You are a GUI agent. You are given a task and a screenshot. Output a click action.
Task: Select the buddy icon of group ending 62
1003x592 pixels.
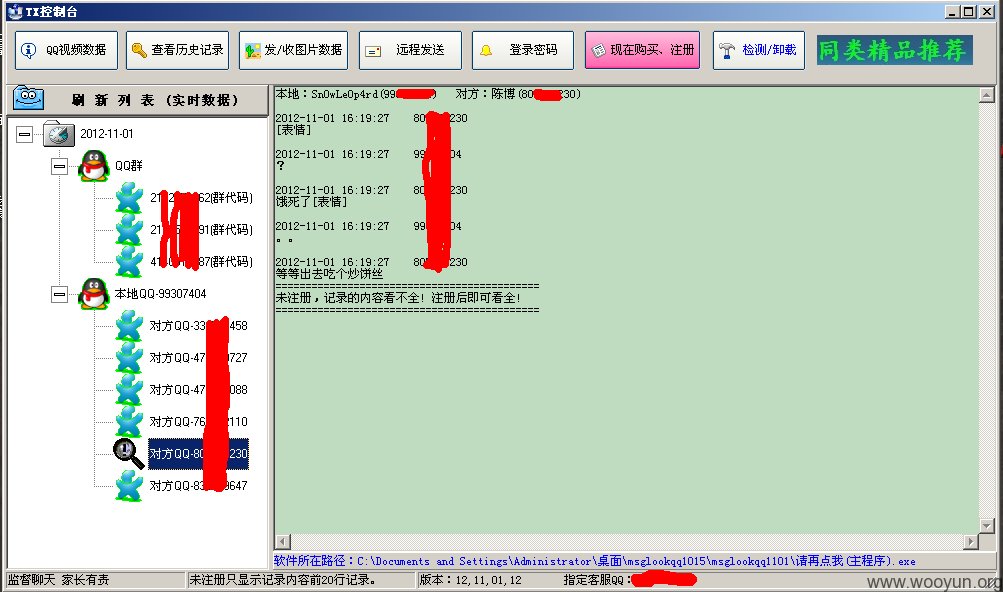(129, 198)
